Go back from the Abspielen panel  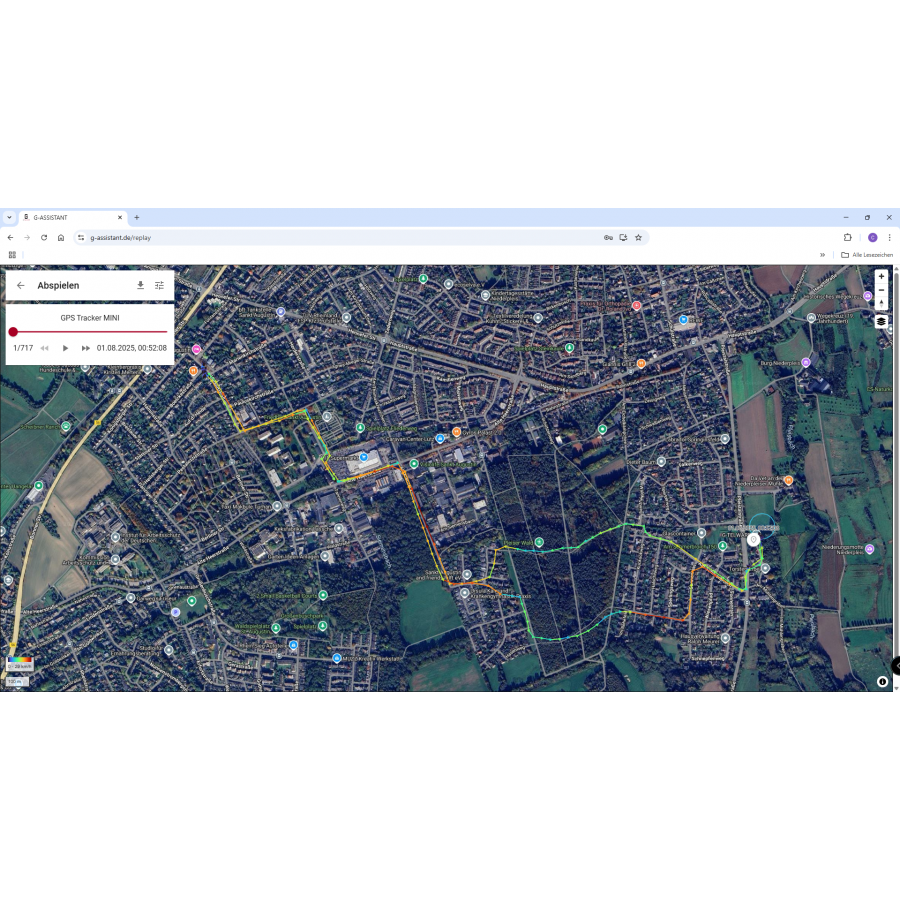click(x=21, y=285)
